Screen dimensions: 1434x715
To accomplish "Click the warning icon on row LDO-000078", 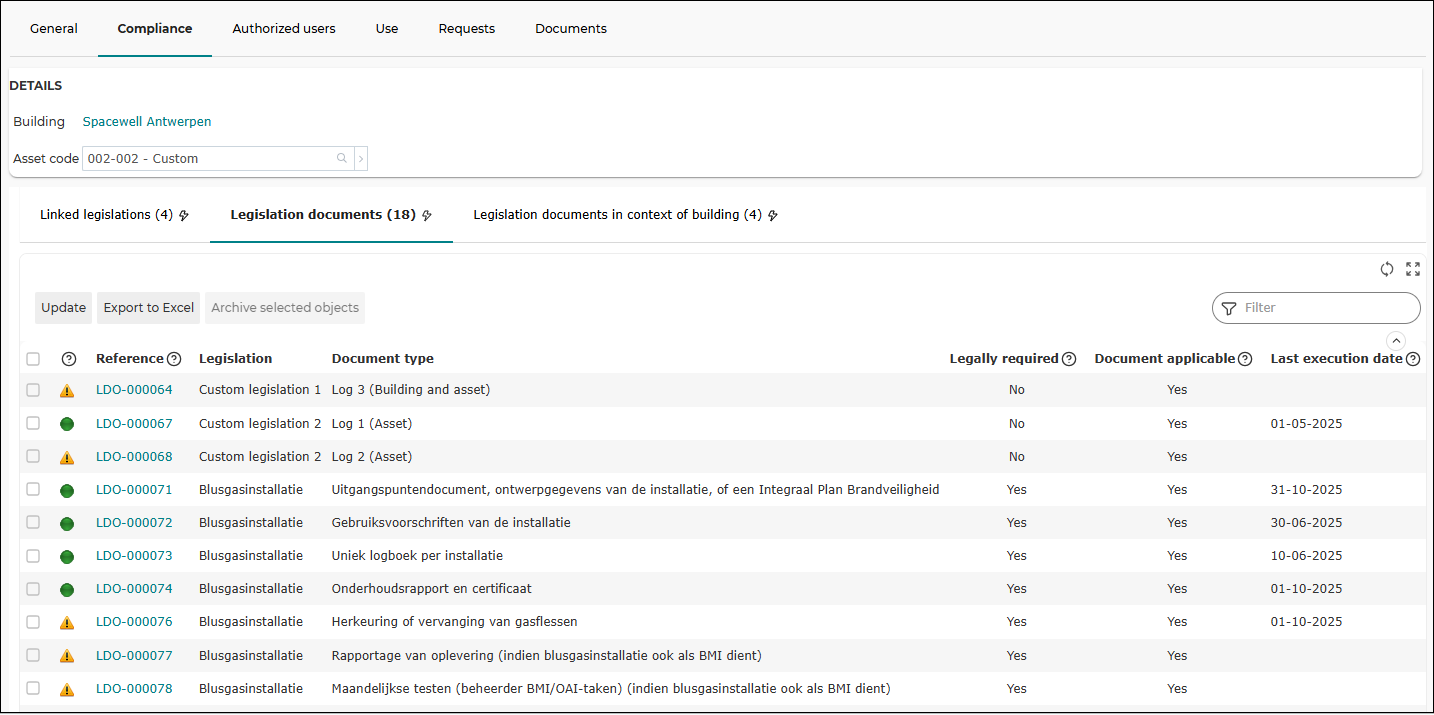I will (x=67, y=689).
